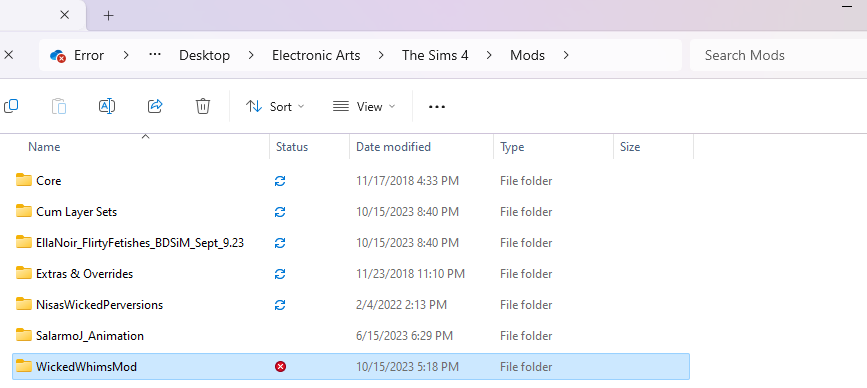Click File folder type in Core row
Screen dimensions: 867x388
pyautogui.click(x=526, y=181)
